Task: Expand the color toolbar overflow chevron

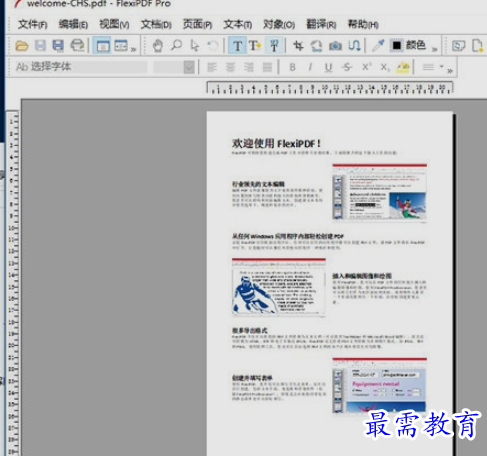Action: (x=434, y=49)
